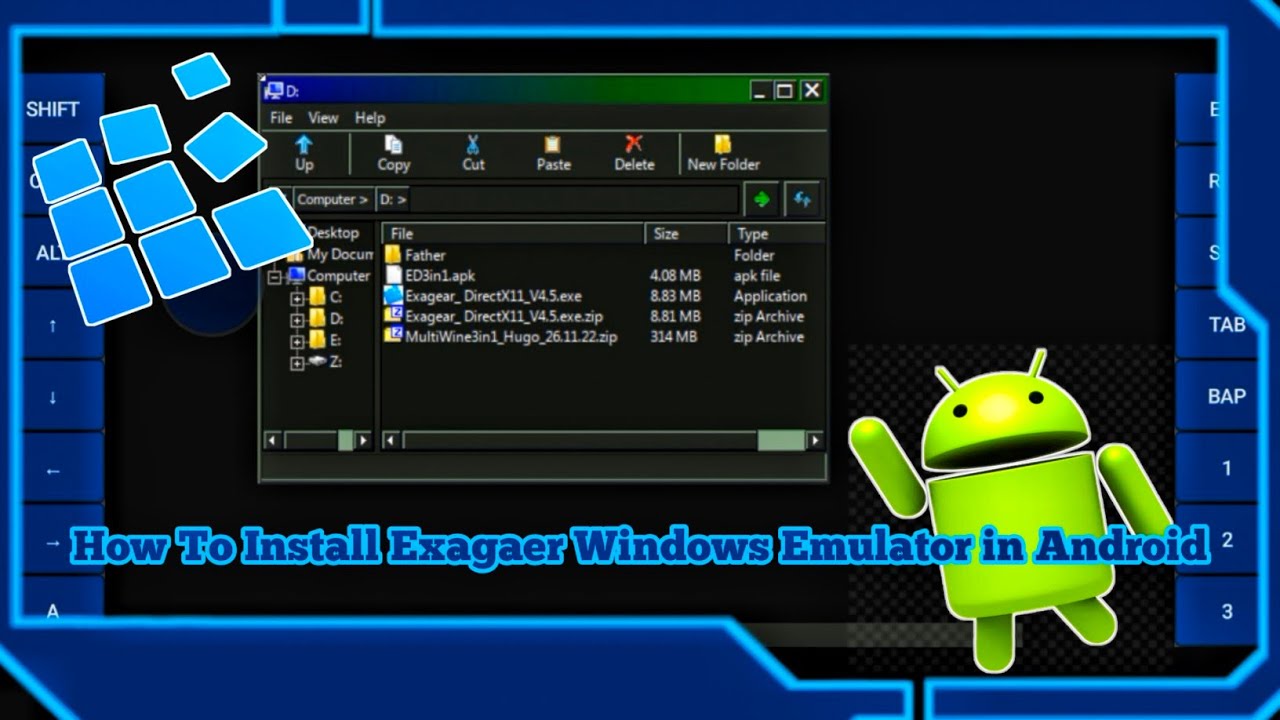Click the tree pane scroll left arrow
Viewport: 1280px width, 720px height.
272,440
